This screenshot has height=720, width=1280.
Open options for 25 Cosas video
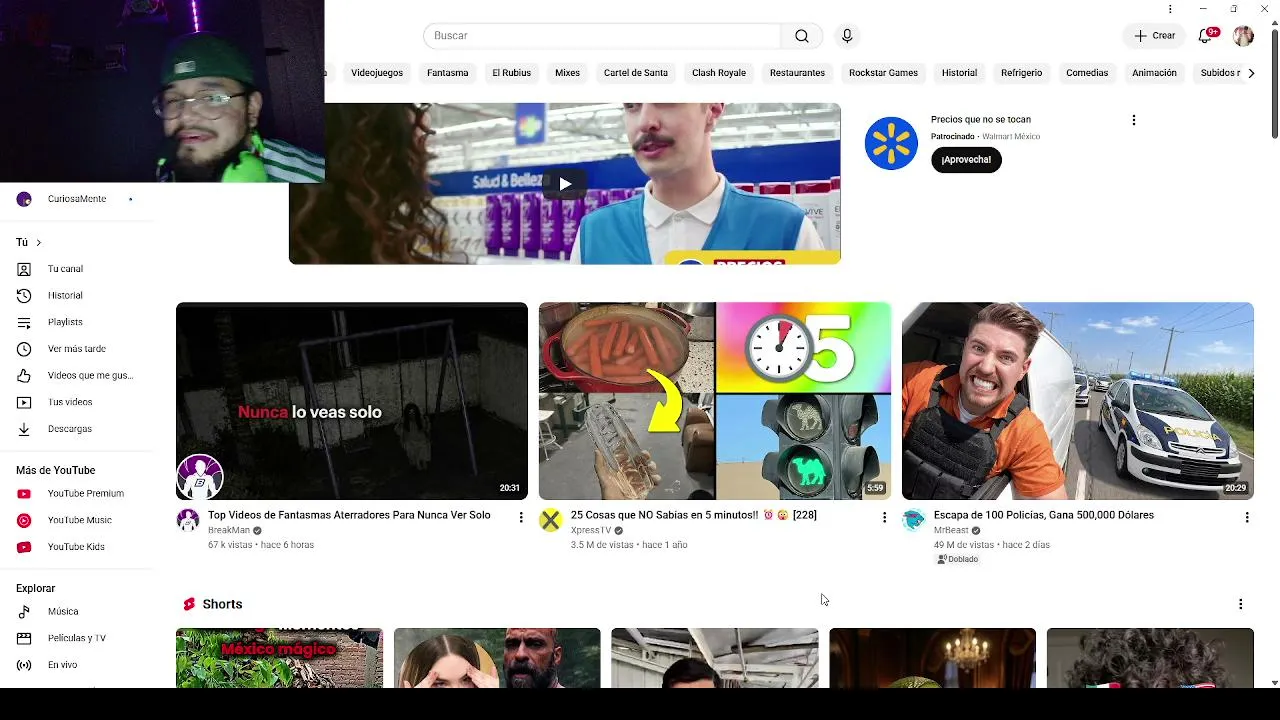point(883,517)
